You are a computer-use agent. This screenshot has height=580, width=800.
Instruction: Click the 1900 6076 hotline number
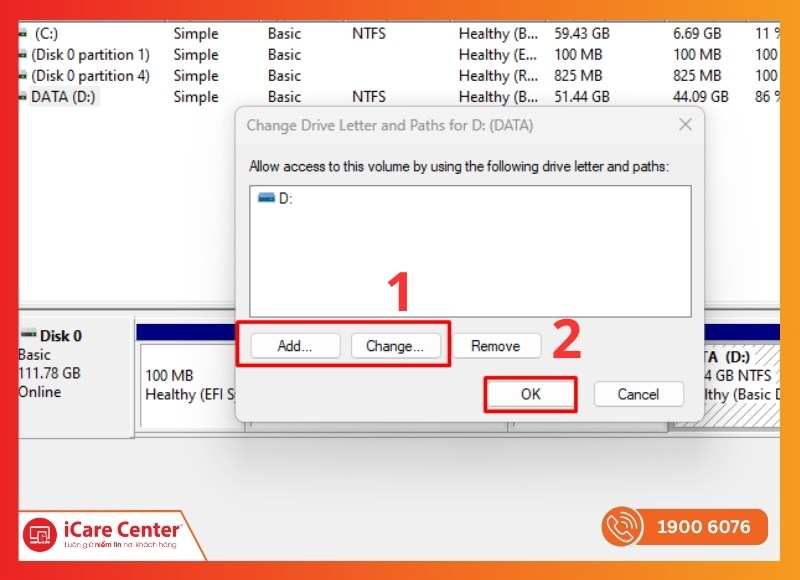tap(705, 527)
